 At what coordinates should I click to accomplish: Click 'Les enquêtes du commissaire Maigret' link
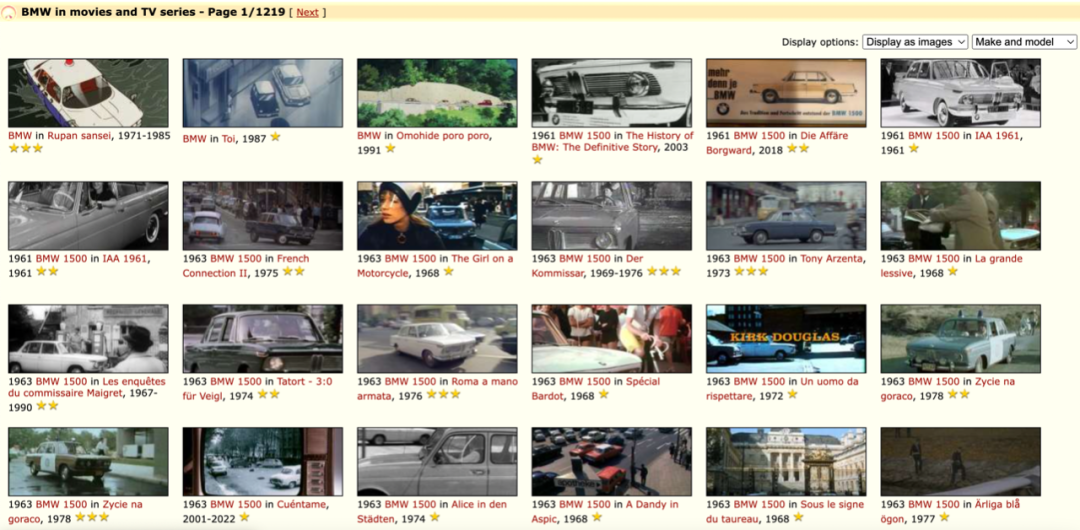click(x=87, y=388)
